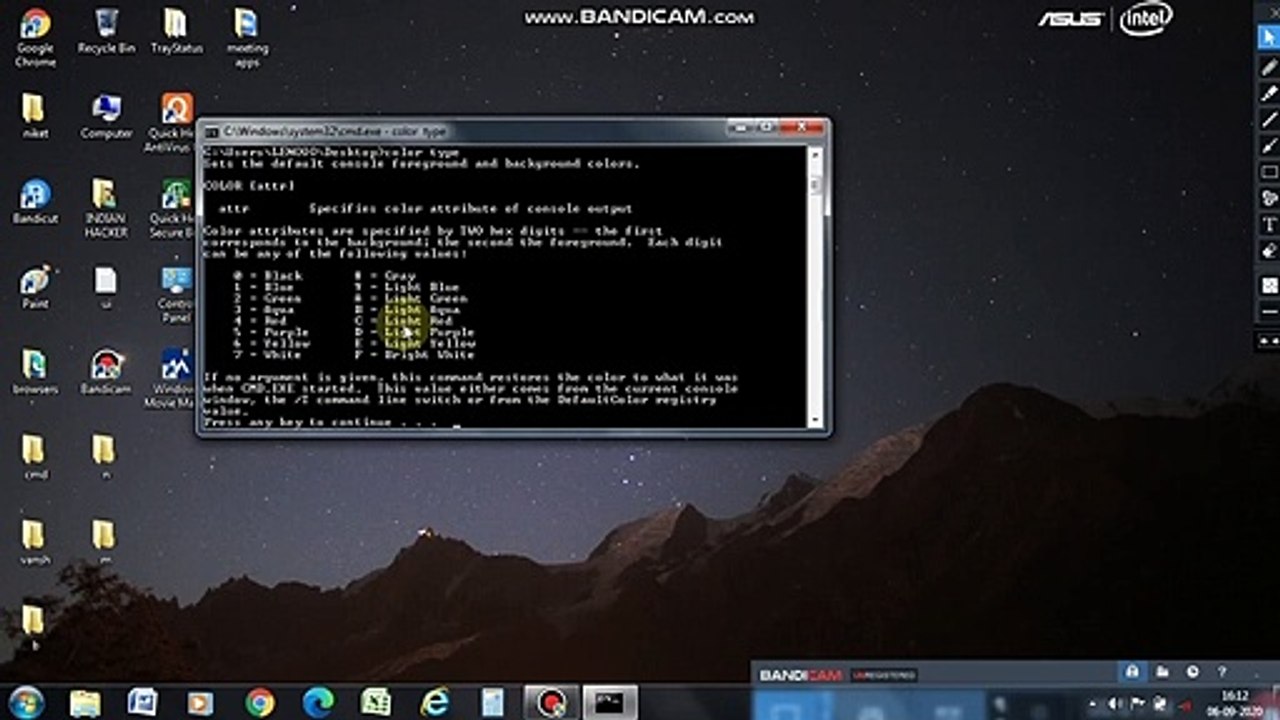Open the INDIAN HACKER folder
The width and height of the screenshot is (1280, 720).
click(x=105, y=208)
